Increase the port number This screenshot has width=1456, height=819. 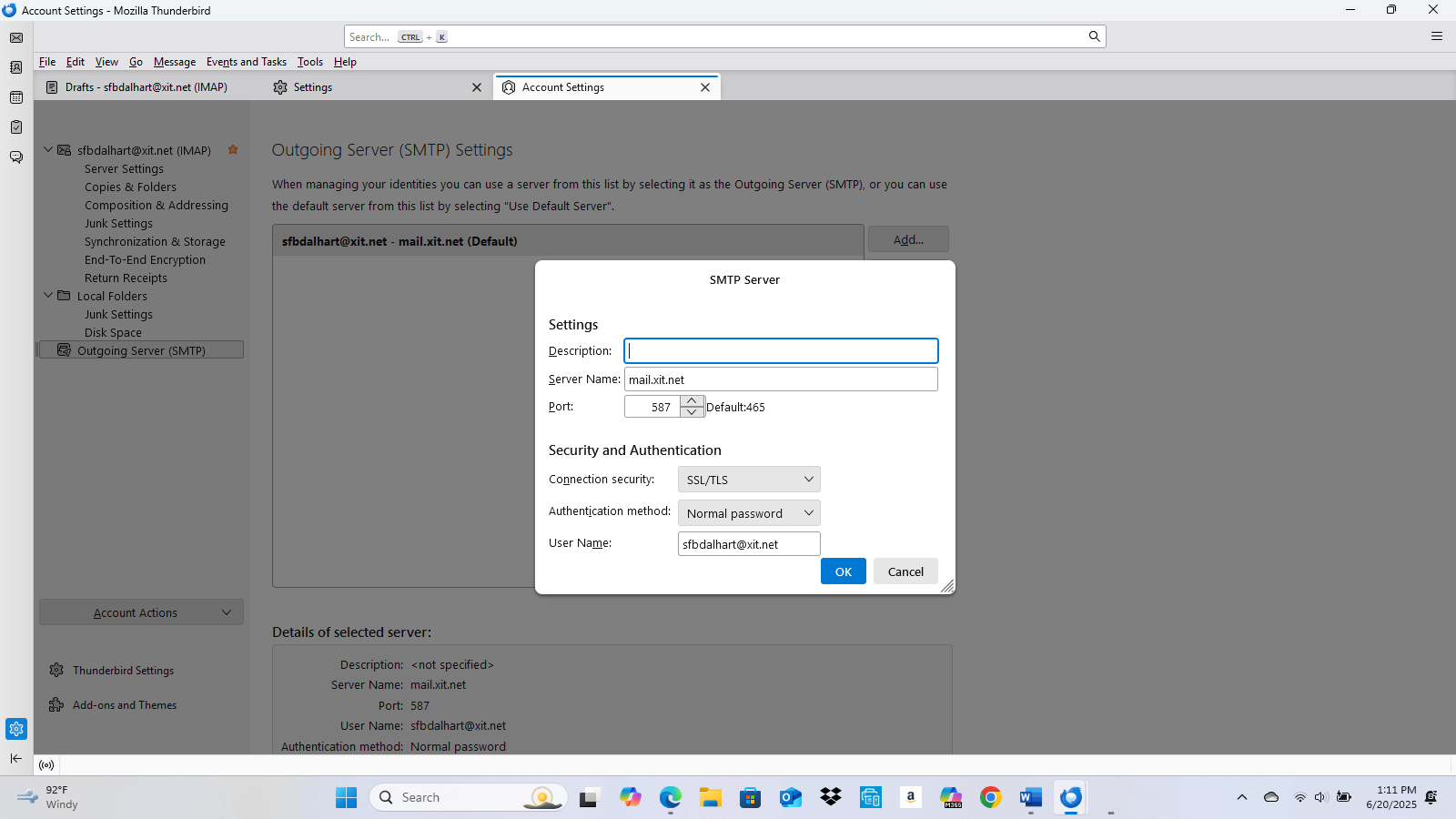pyautogui.click(x=693, y=401)
